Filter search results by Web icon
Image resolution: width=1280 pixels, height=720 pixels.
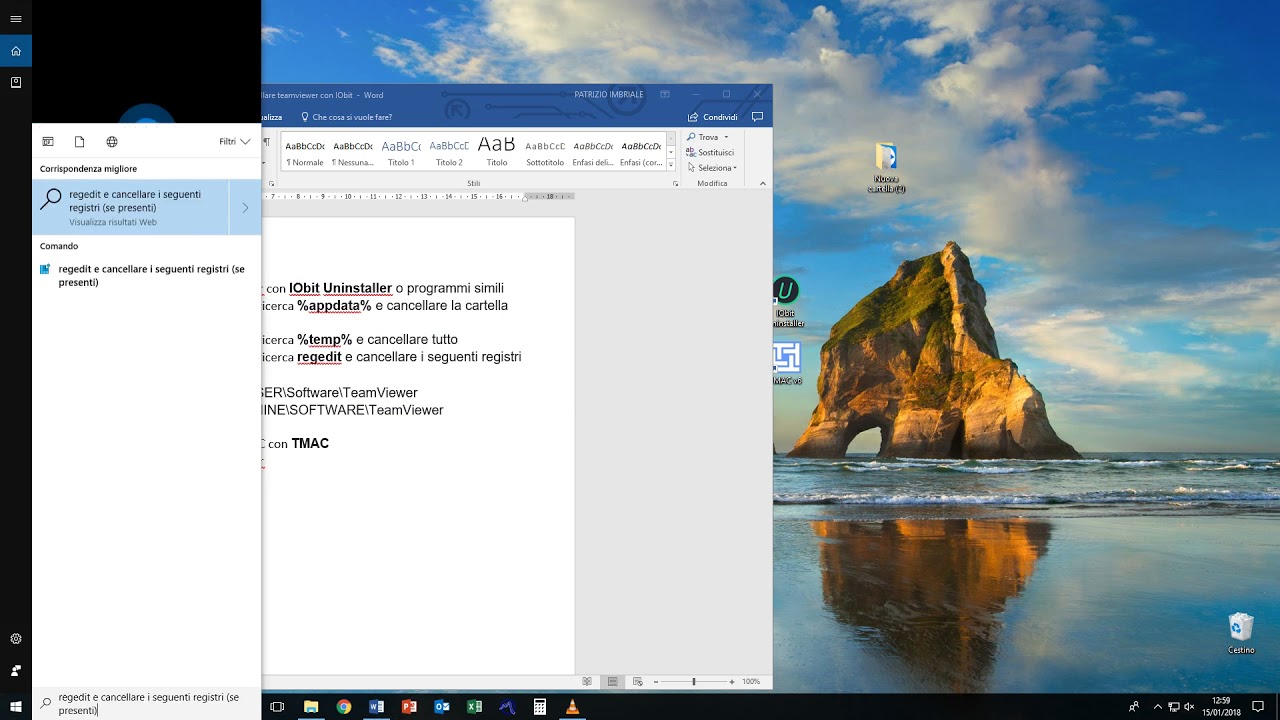(x=111, y=142)
